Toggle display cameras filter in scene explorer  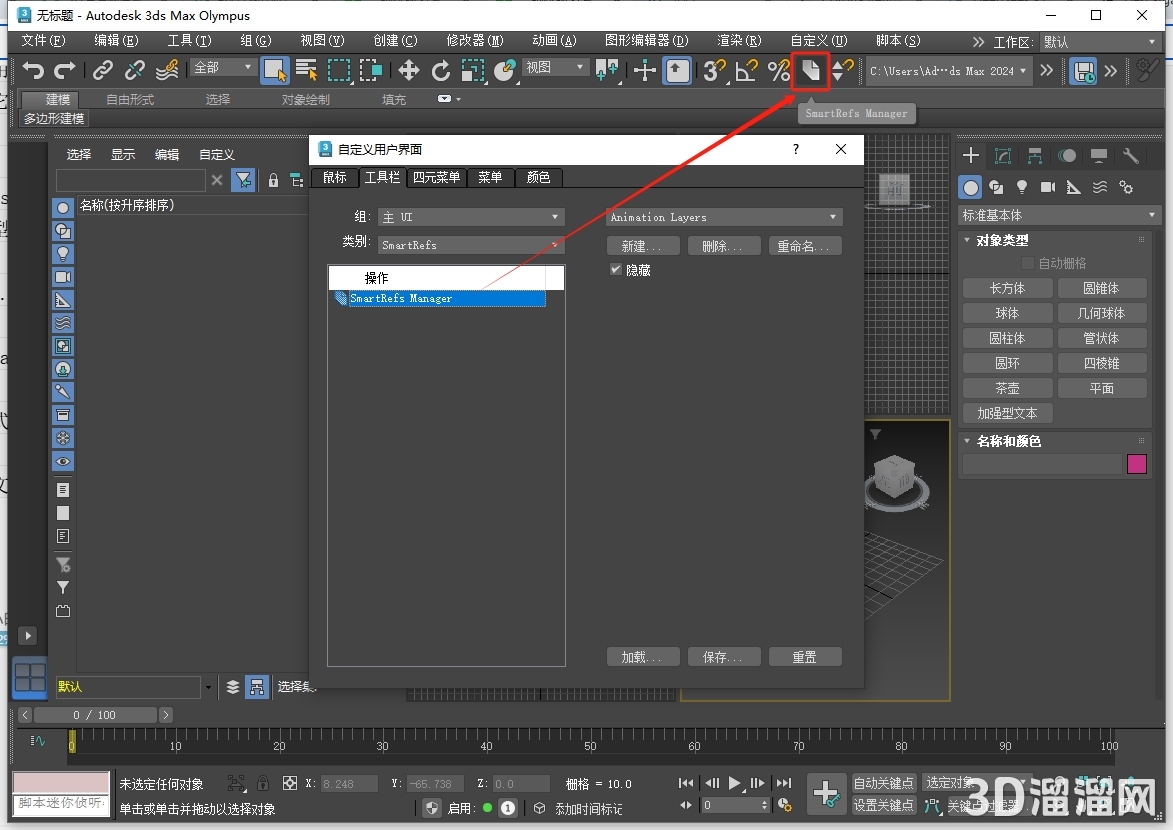point(63,277)
